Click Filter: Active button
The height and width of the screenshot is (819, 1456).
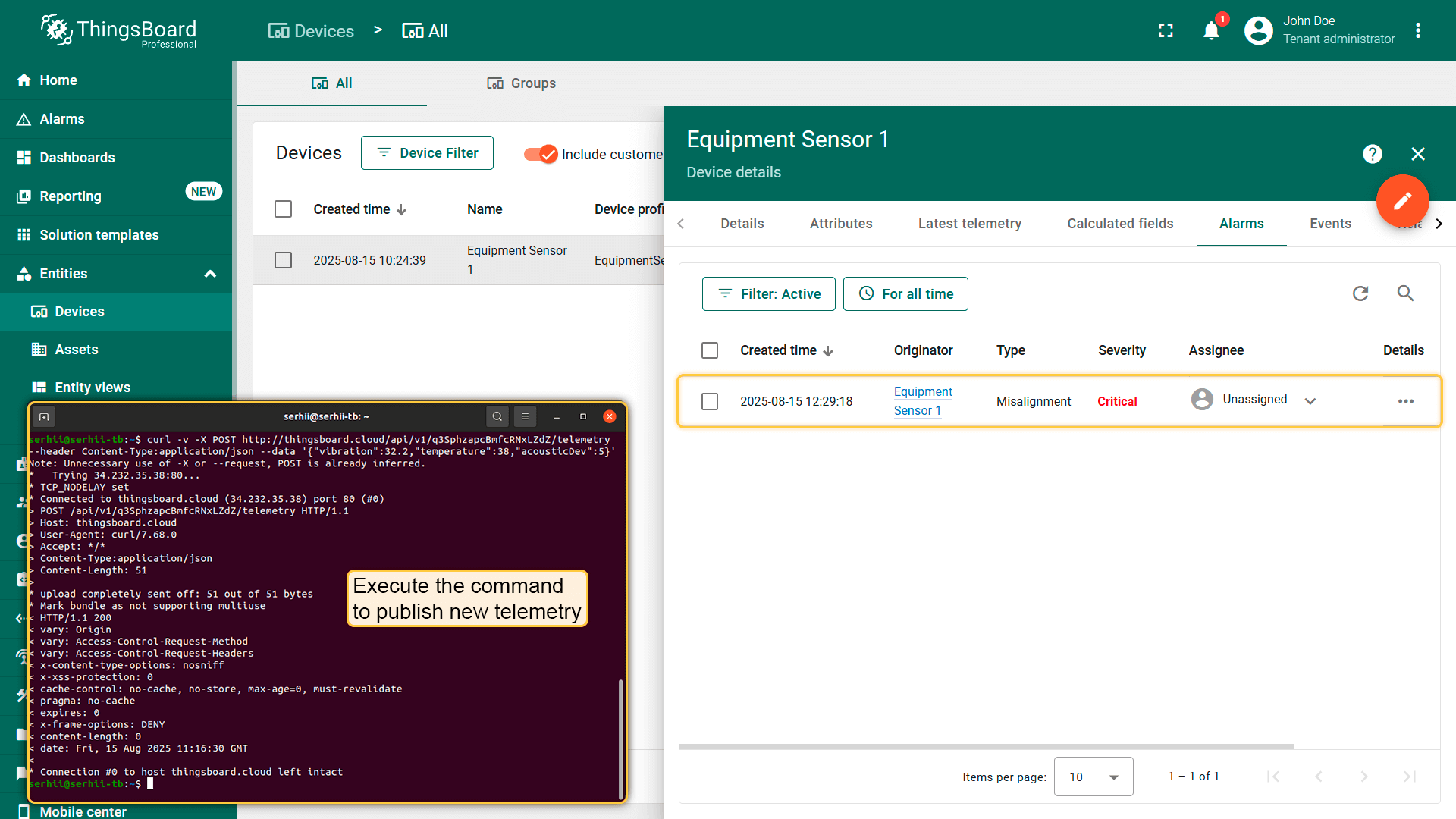[768, 293]
